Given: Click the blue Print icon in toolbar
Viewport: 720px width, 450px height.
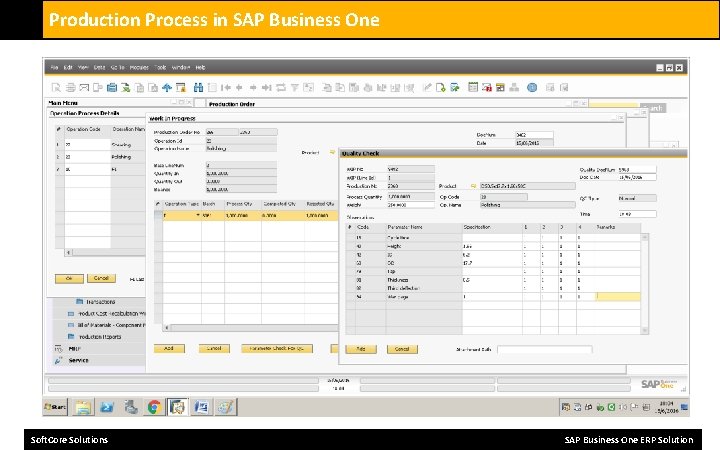Looking at the screenshot, I should click(x=112, y=87).
